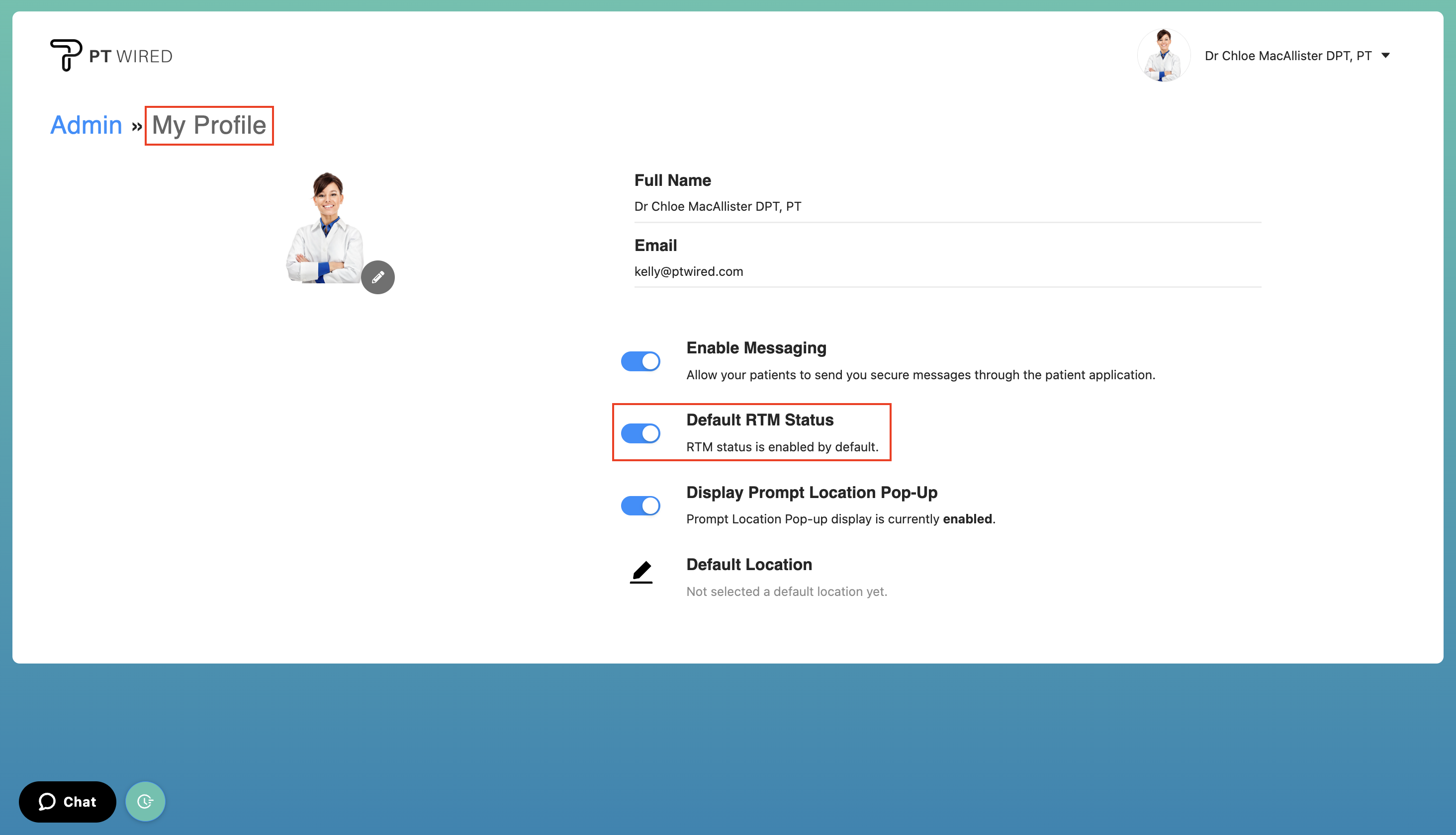Open the clock history icon near bottom left
Image resolution: width=1456 pixels, height=835 pixels.
145,801
